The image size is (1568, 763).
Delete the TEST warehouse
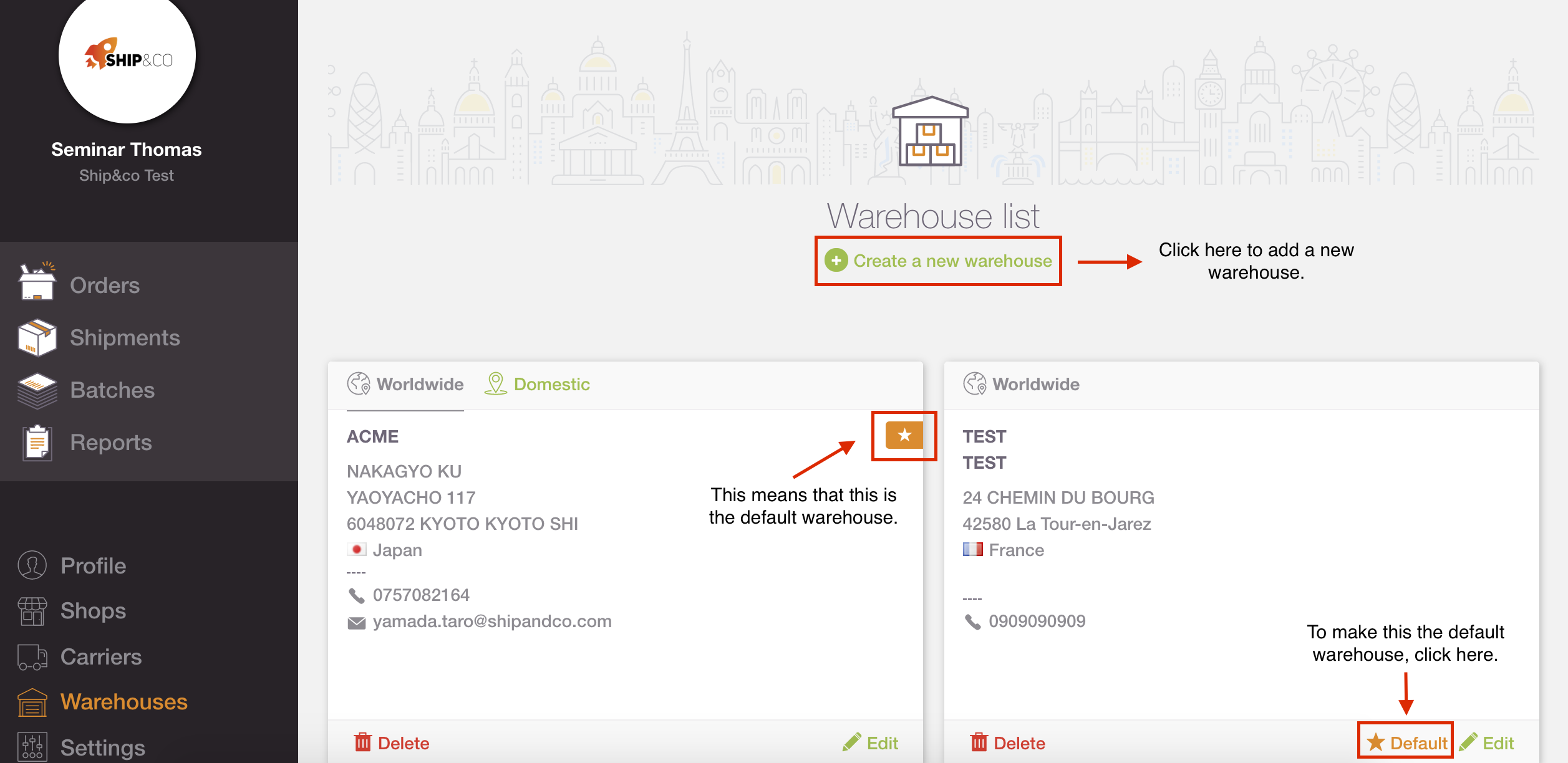(1008, 742)
